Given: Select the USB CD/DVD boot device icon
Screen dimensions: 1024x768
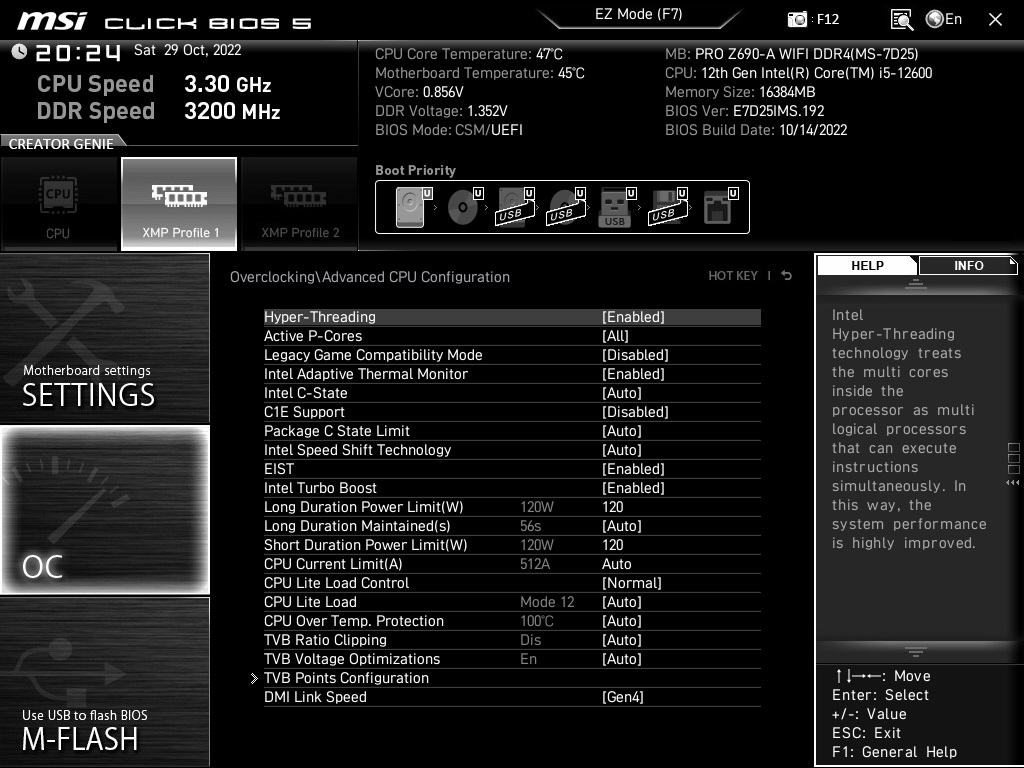Looking at the screenshot, I should 567,207.
